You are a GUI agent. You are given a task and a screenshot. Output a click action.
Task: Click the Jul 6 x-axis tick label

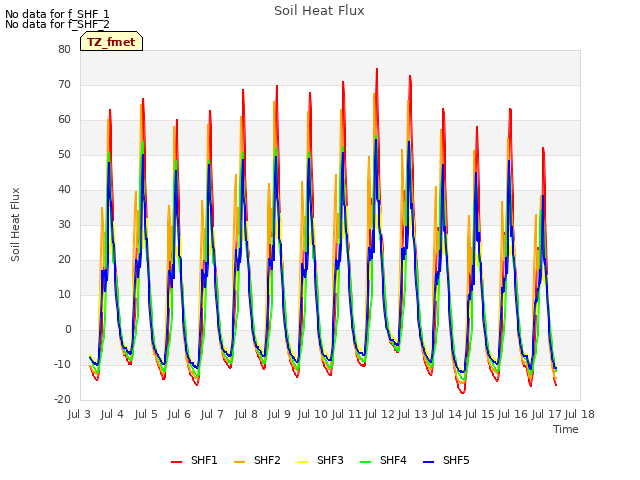[x=179, y=414]
